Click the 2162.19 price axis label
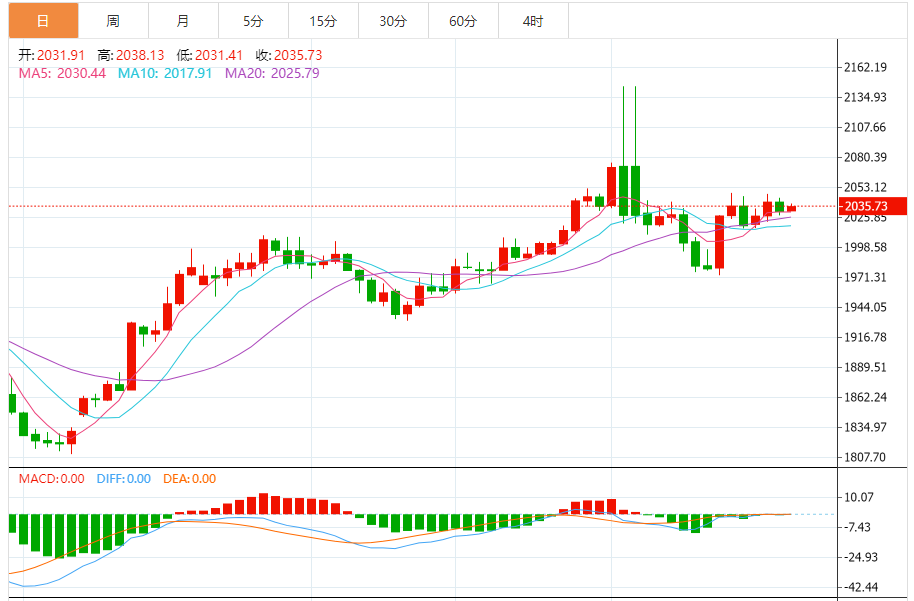Screen dimensions: 914x601 pyautogui.click(x=865, y=67)
